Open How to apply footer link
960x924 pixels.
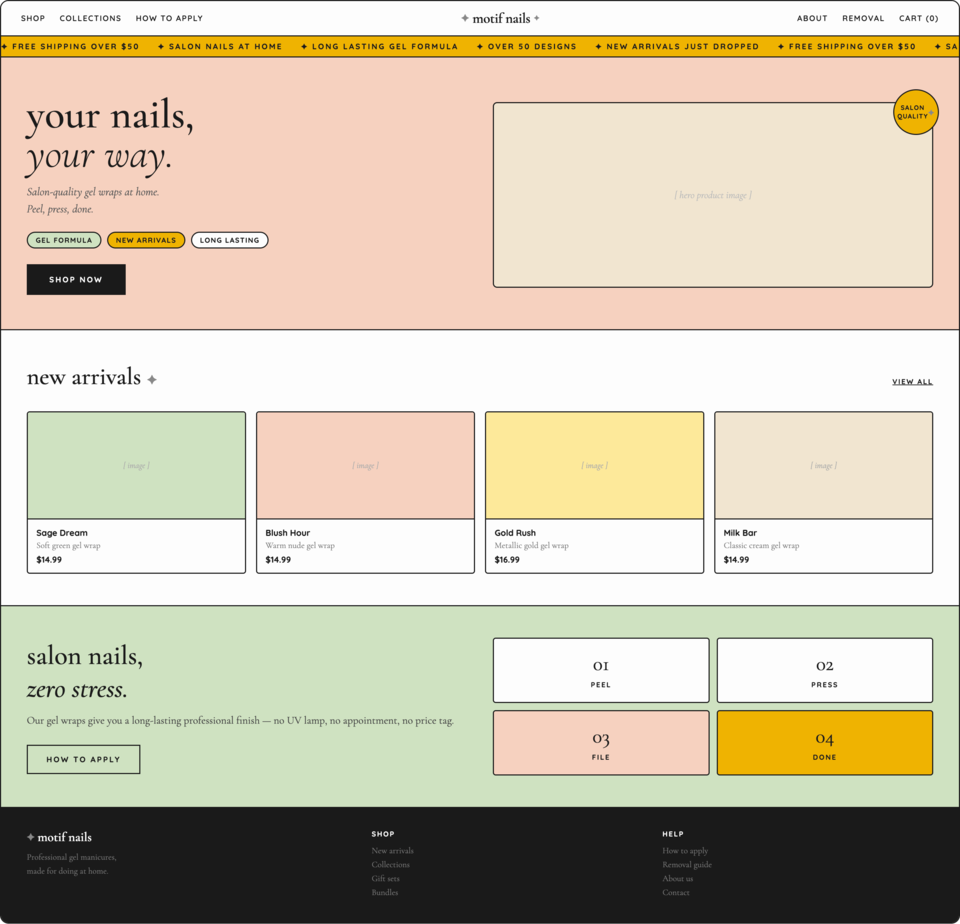click(685, 851)
